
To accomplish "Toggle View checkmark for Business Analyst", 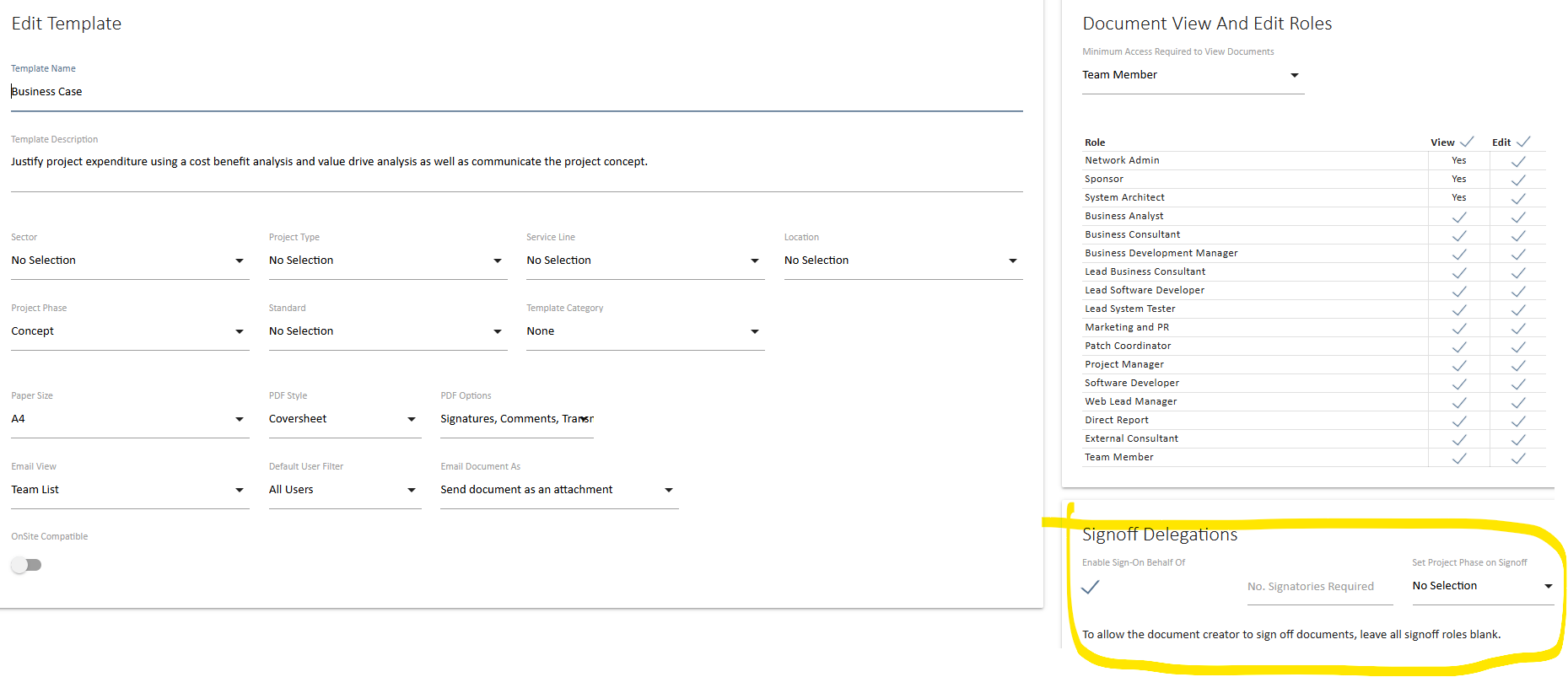I will (1459, 217).
